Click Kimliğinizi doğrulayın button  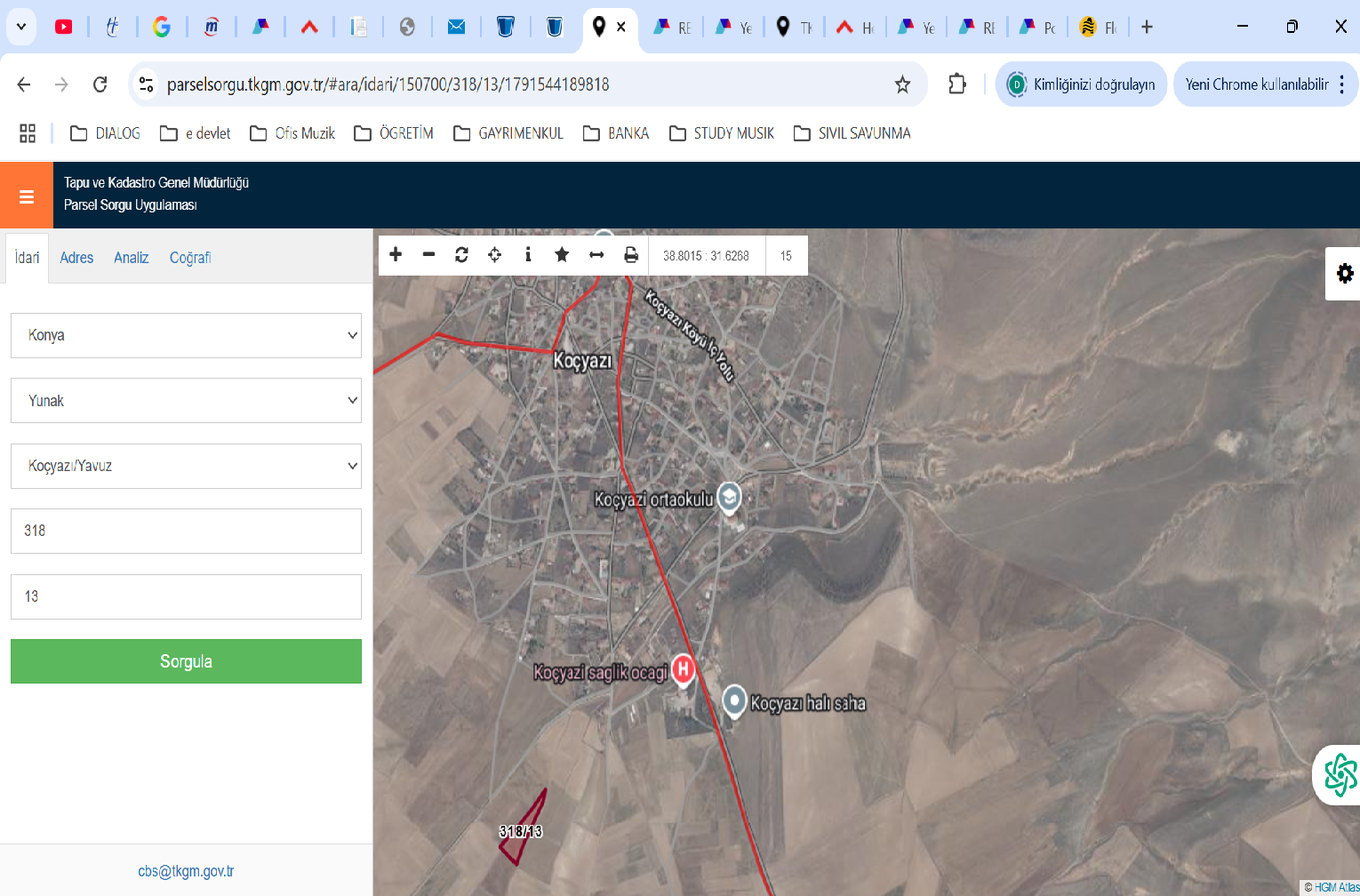1081,84
